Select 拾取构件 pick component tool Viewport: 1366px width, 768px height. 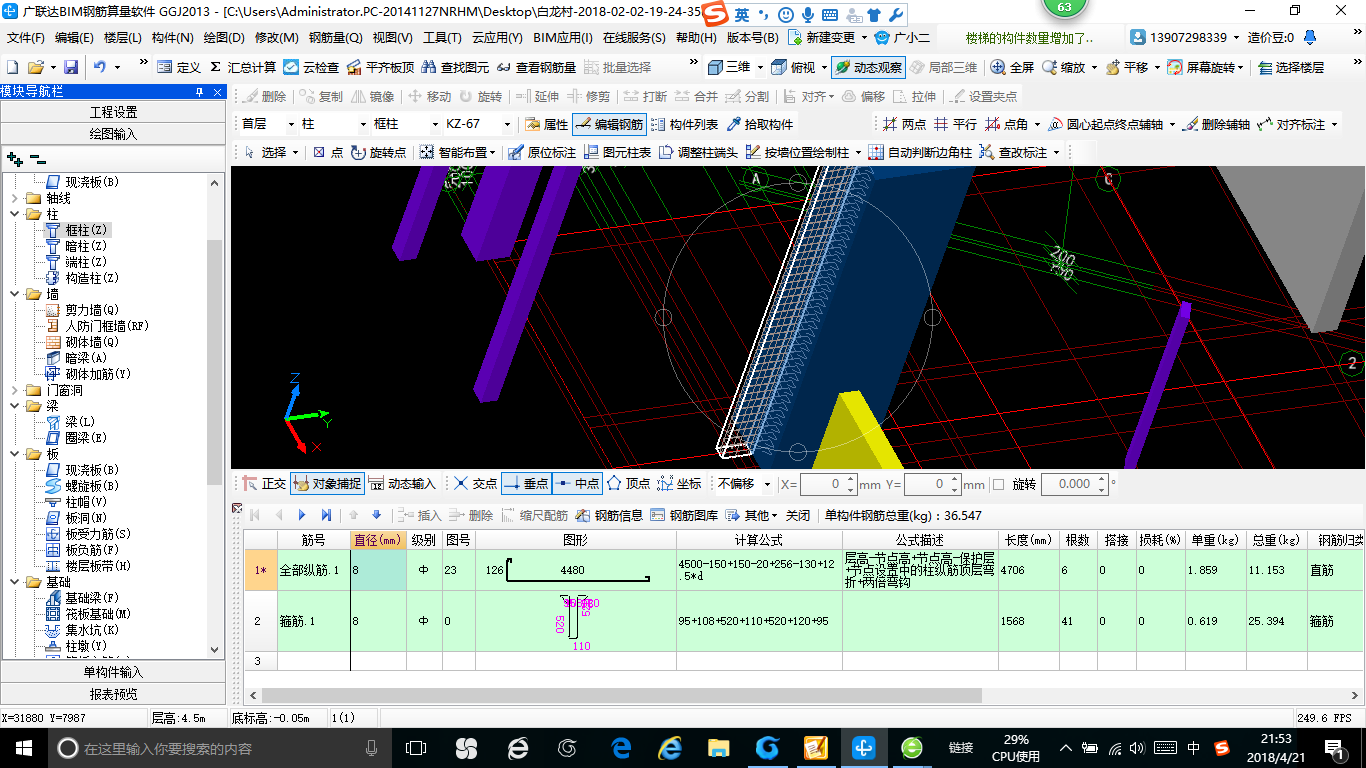coord(760,124)
